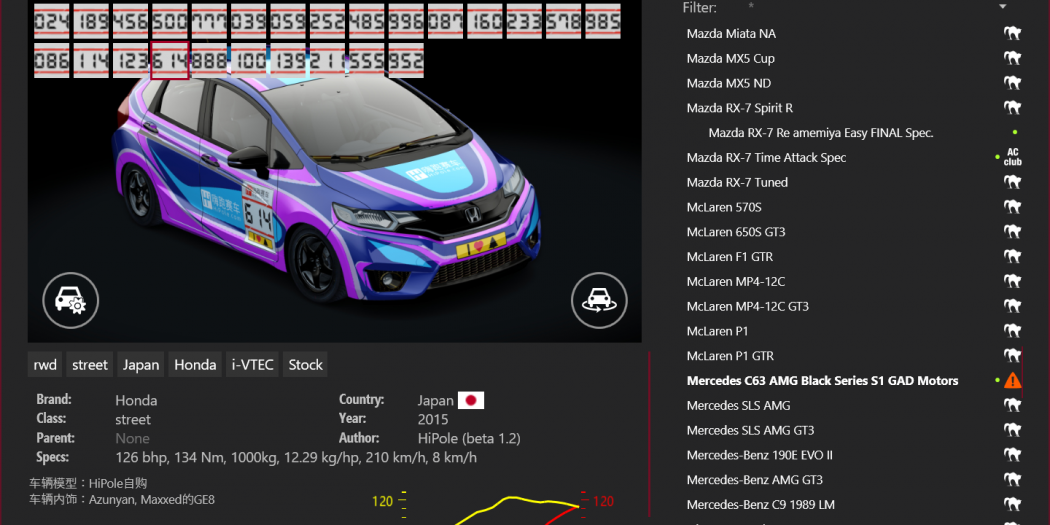1050x525 pixels.
Task: Click the i-VTEC tag
Action: click(252, 364)
